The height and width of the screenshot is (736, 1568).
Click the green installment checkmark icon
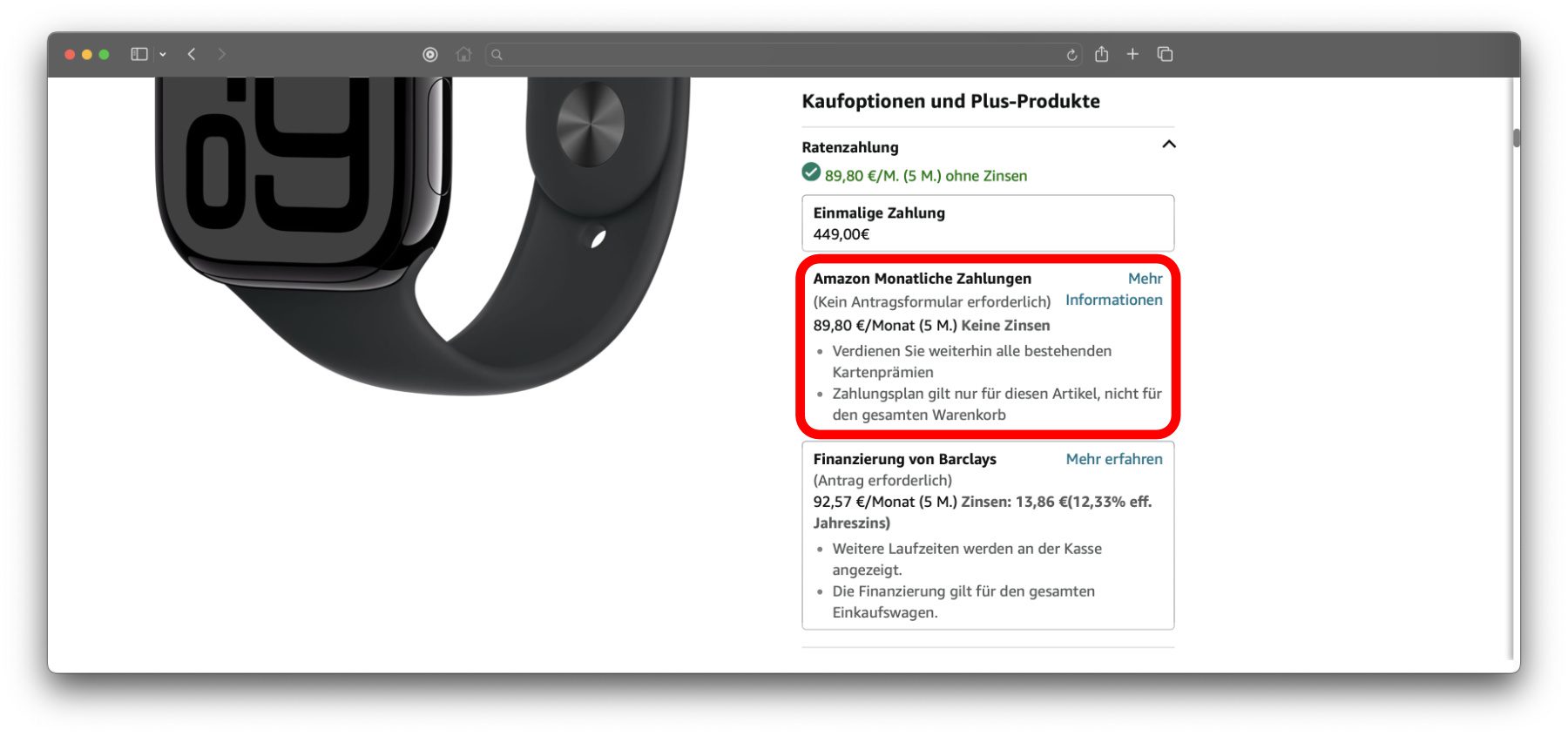coord(811,172)
